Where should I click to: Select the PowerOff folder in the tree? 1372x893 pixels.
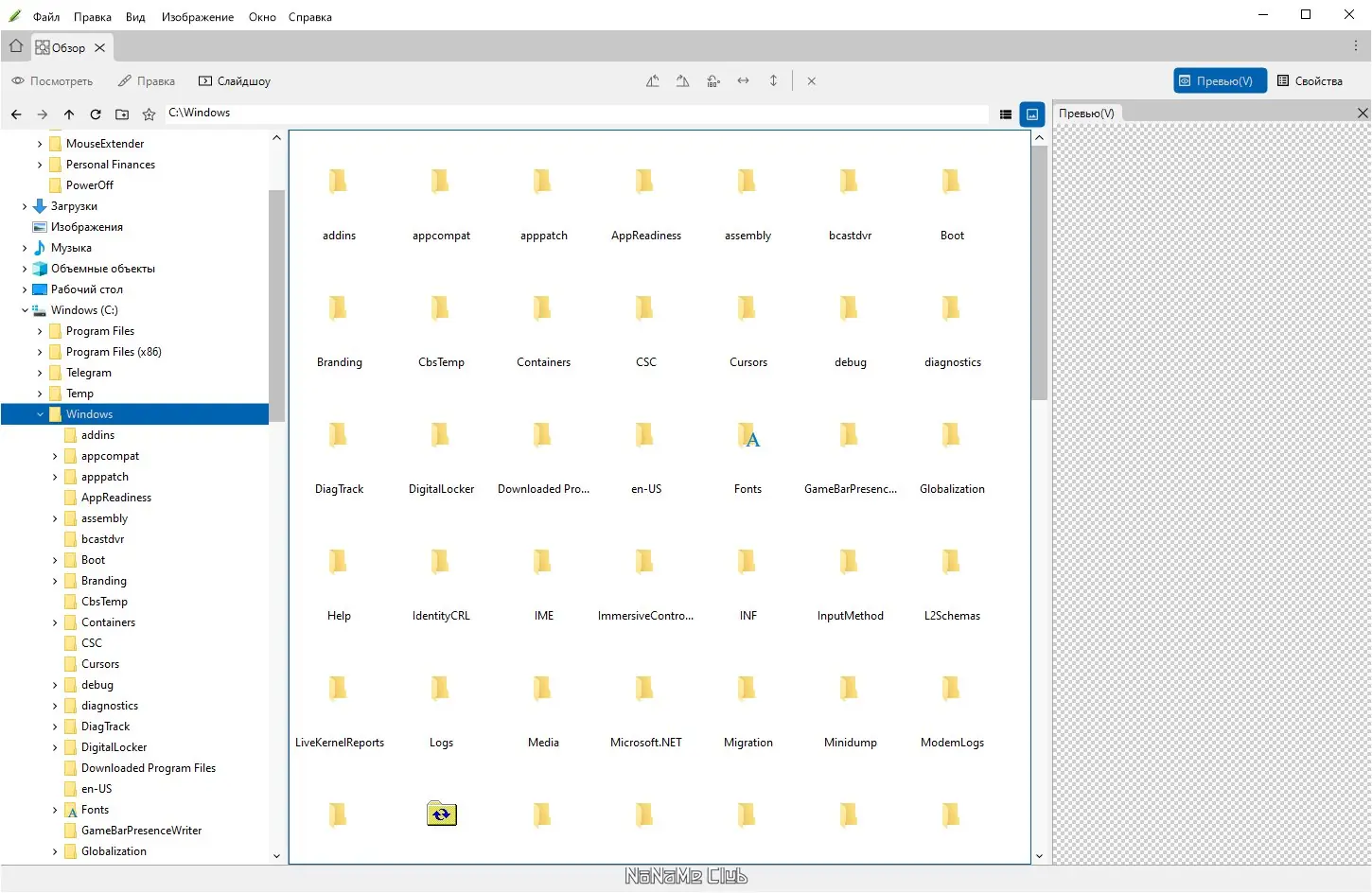click(89, 185)
